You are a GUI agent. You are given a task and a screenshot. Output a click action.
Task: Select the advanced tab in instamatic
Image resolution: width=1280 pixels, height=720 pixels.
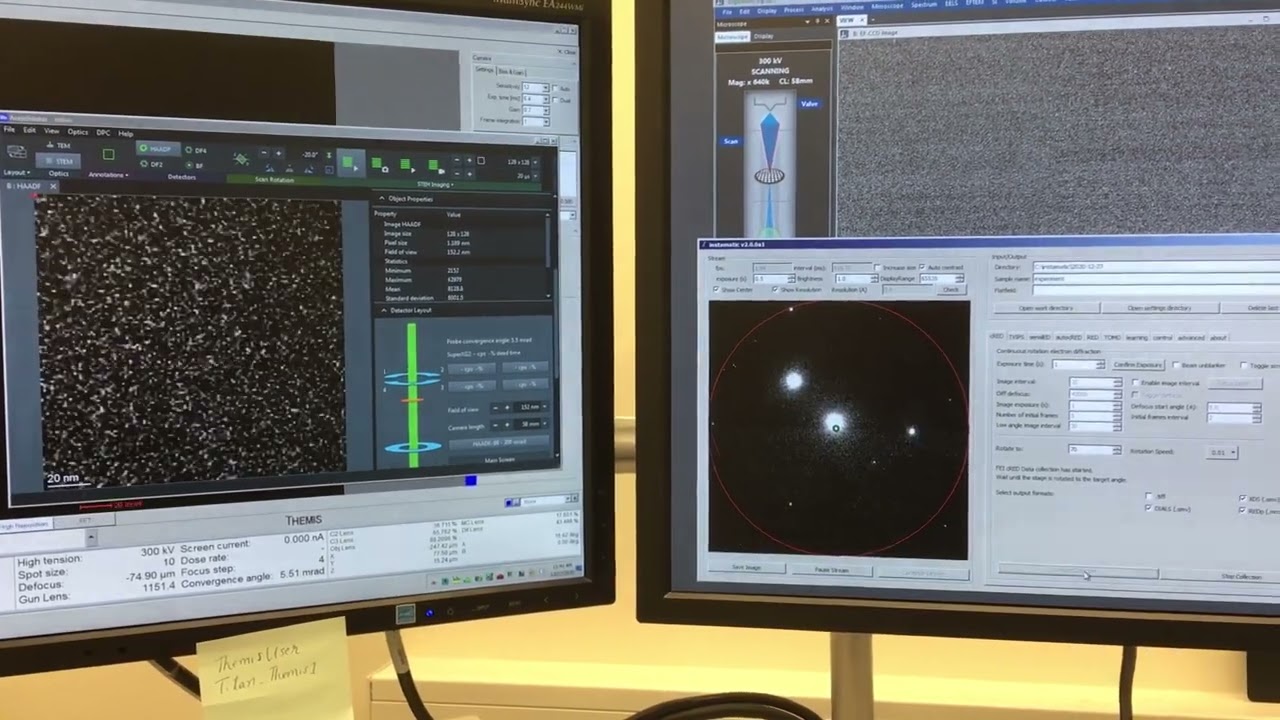click(x=1191, y=337)
